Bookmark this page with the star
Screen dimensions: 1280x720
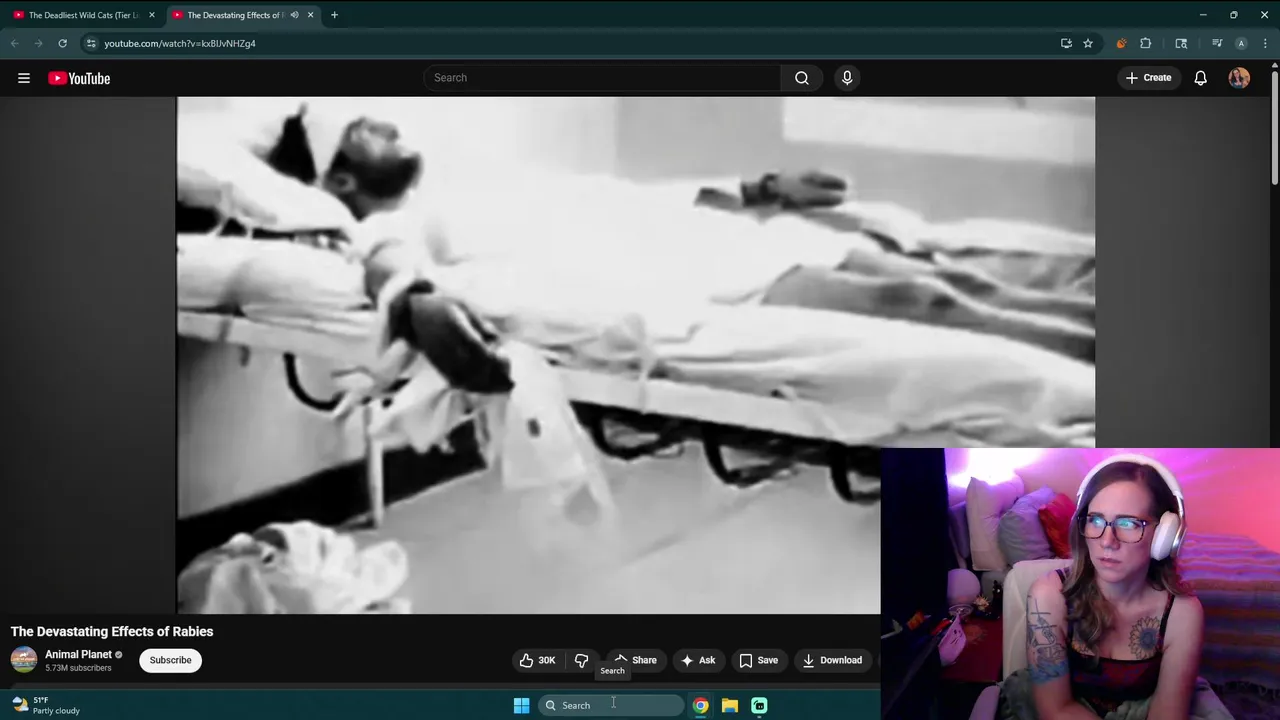coord(1088,43)
